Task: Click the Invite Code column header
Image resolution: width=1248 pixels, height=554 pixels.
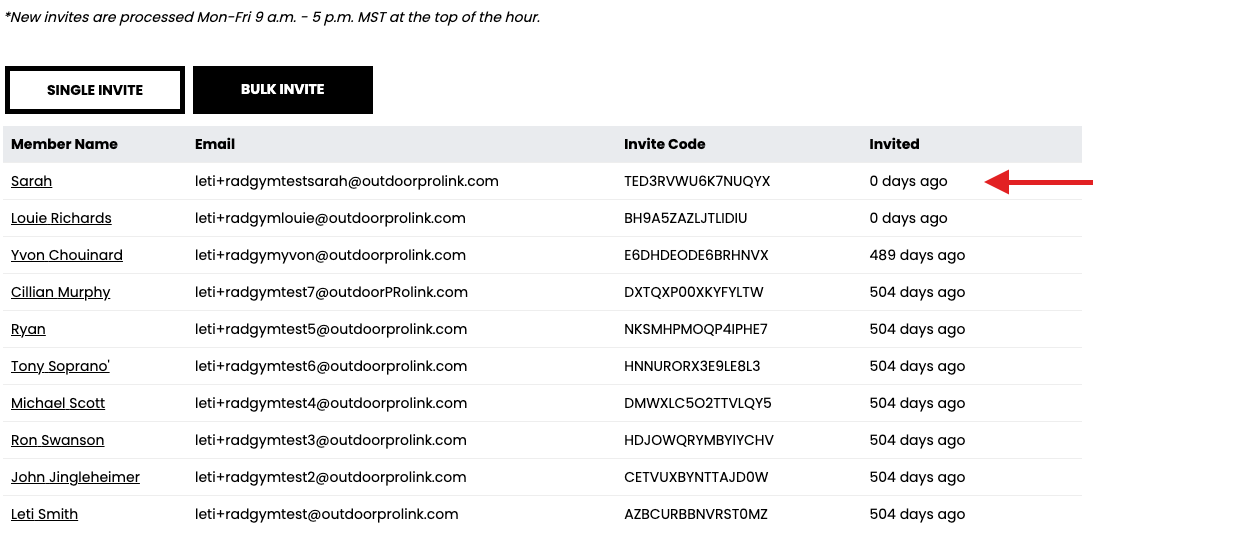Action: 665,144
